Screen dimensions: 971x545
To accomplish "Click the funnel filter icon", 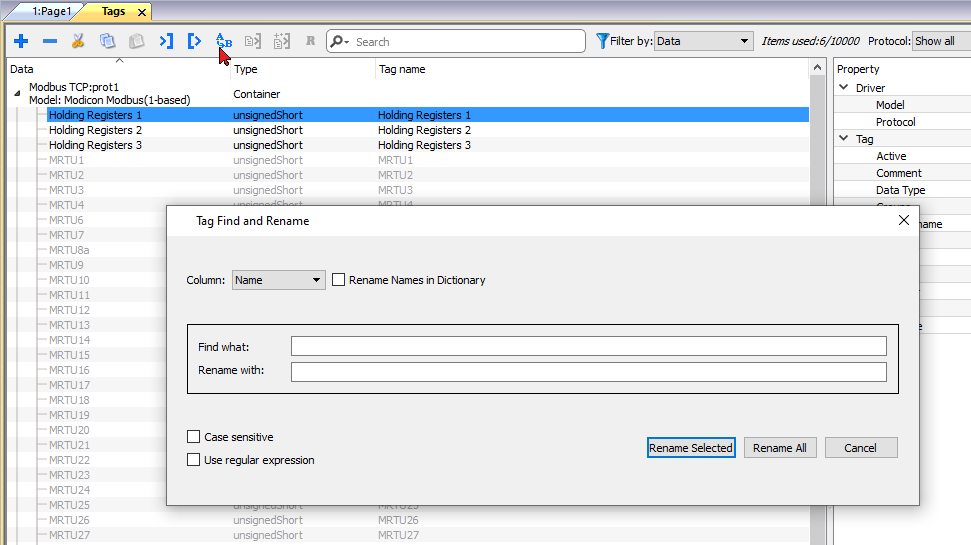I will [x=602, y=41].
